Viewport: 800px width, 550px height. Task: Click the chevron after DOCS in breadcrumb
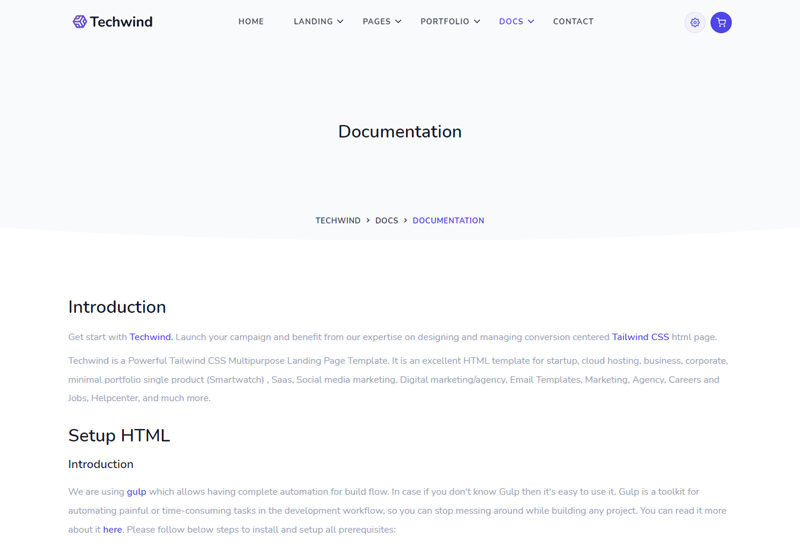click(x=405, y=220)
